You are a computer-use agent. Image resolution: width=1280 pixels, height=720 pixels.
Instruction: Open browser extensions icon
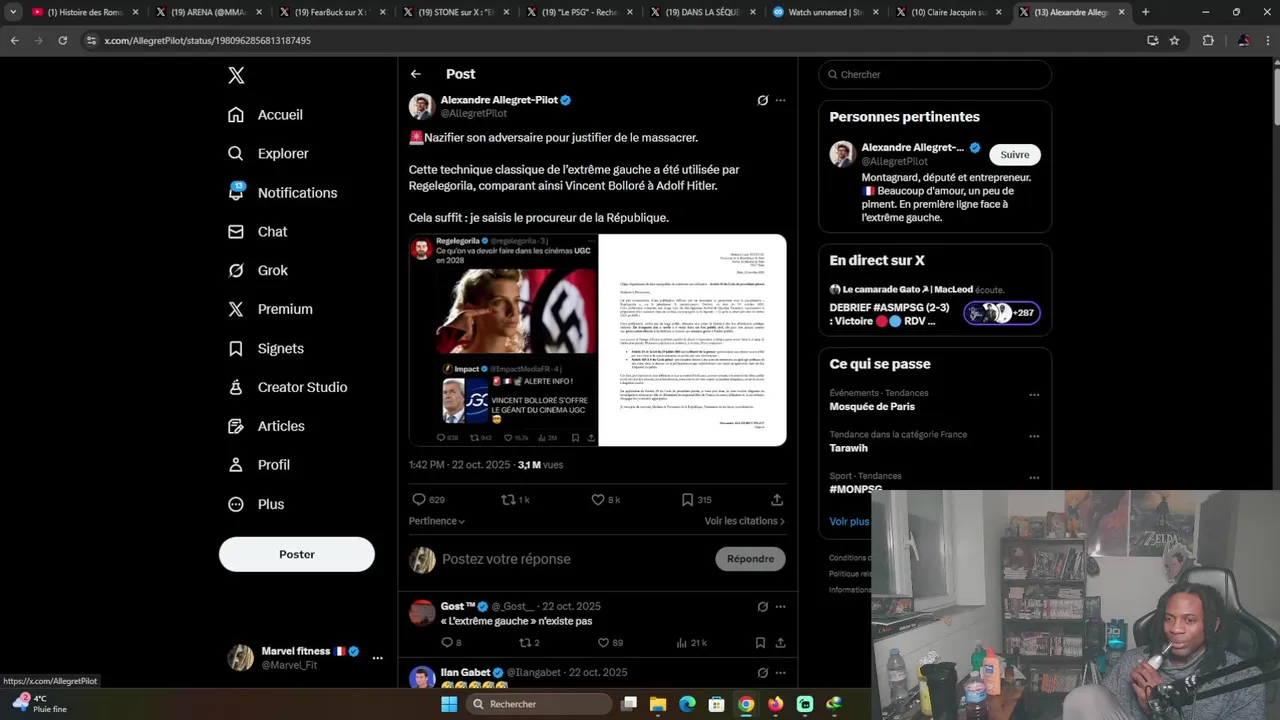(1208, 40)
